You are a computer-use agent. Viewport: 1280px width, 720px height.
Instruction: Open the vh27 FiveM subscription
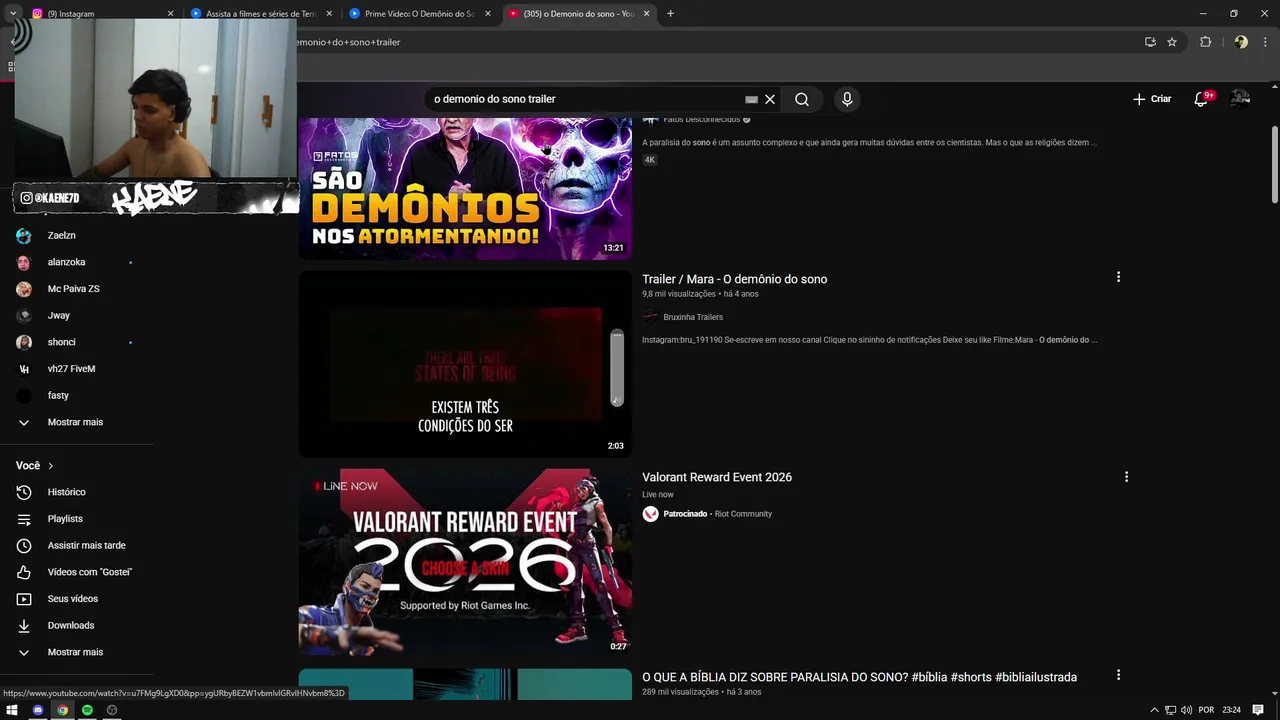(x=72, y=369)
